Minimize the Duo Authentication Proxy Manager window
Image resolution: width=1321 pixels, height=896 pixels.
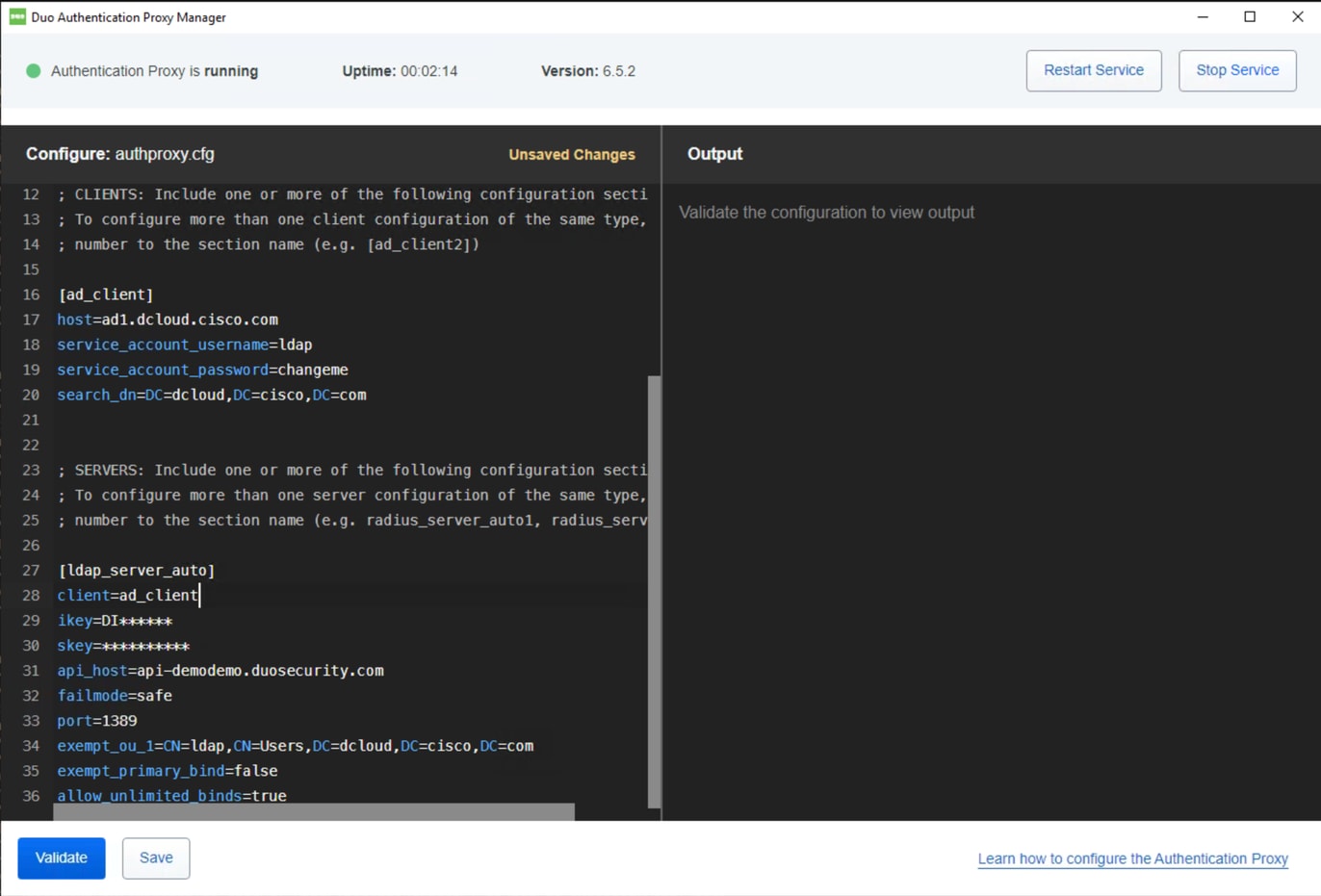point(1202,16)
